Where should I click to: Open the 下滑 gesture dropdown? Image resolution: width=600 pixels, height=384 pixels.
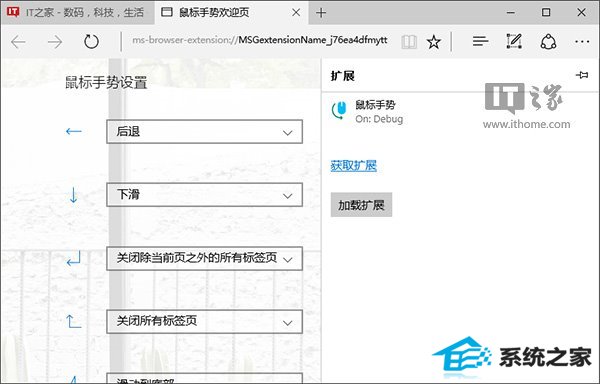pos(204,195)
